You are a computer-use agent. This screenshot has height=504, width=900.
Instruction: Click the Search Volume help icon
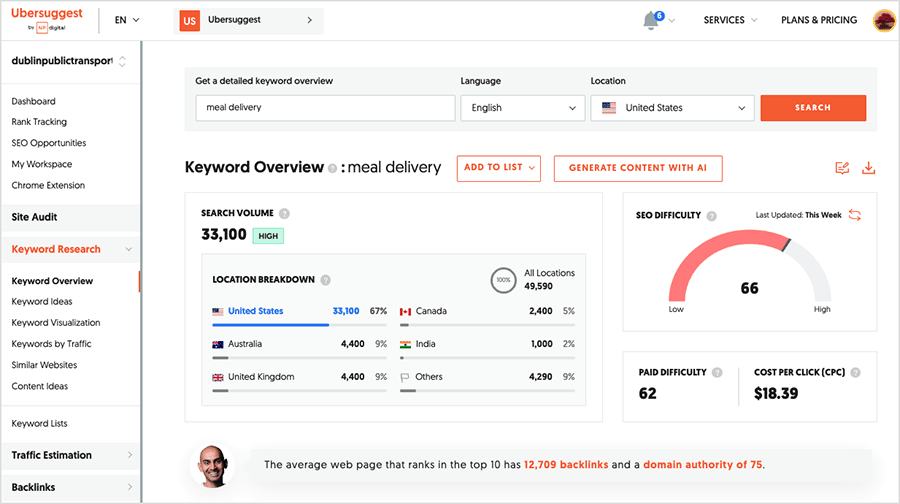tap(285, 214)
